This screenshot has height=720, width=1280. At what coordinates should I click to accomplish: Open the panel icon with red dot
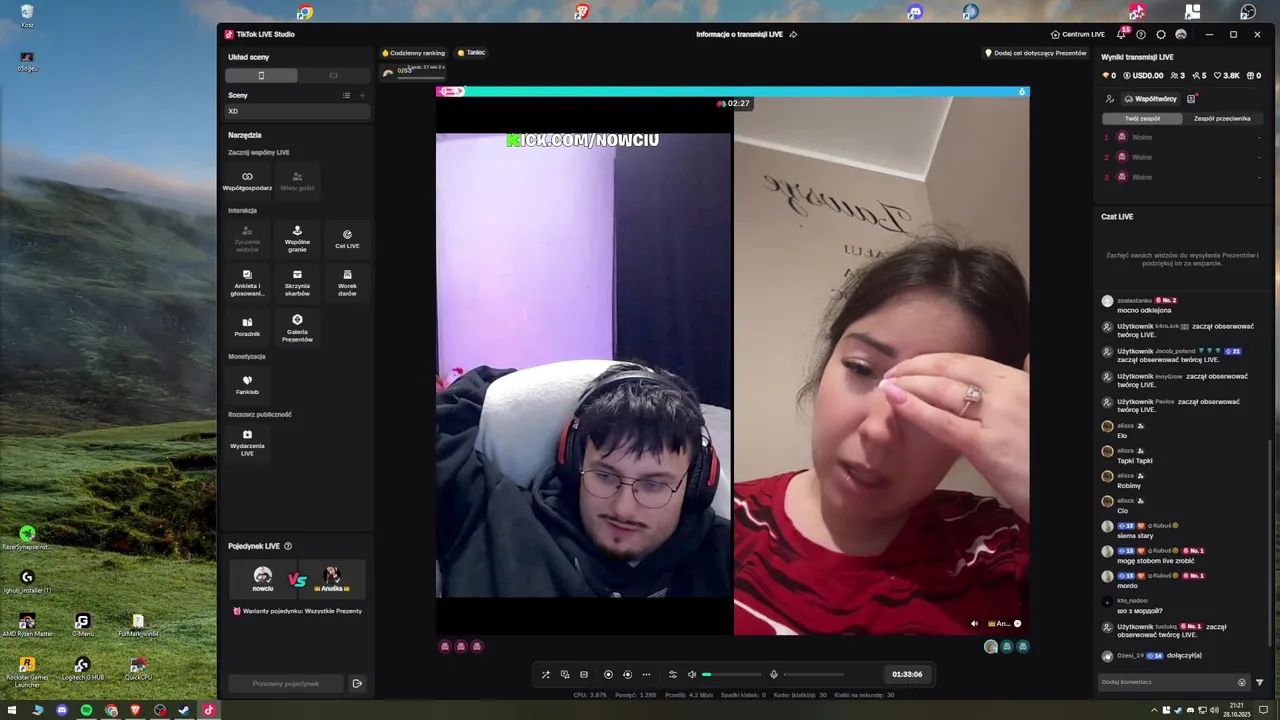[1191, 99]
